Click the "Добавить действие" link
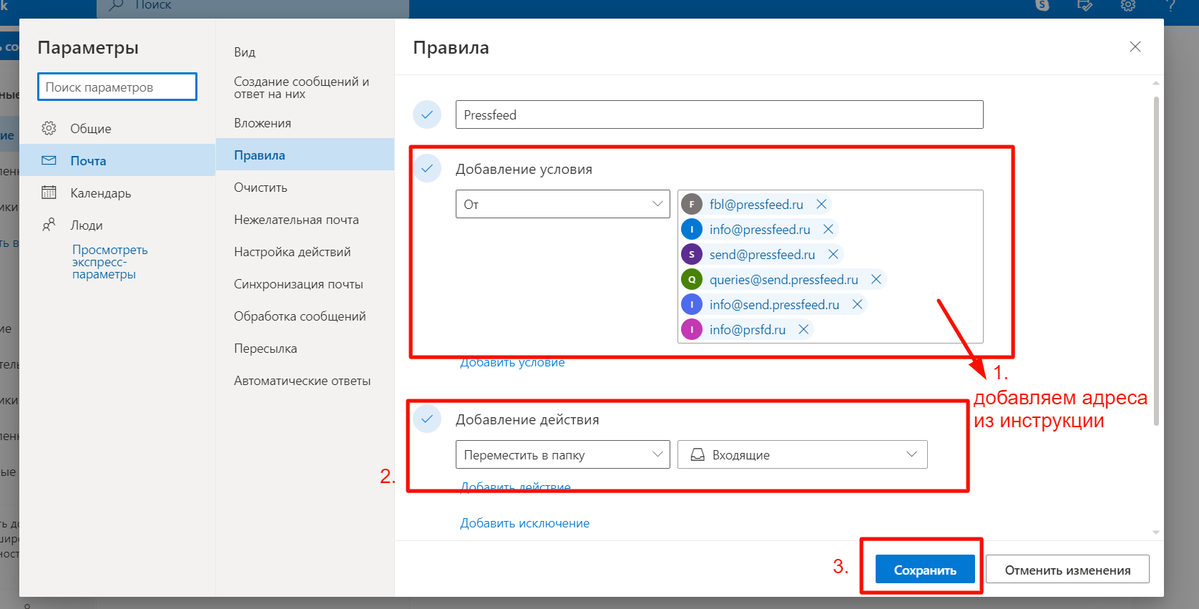This screenshot has height=609, width=1199. (x=515, y=487)
